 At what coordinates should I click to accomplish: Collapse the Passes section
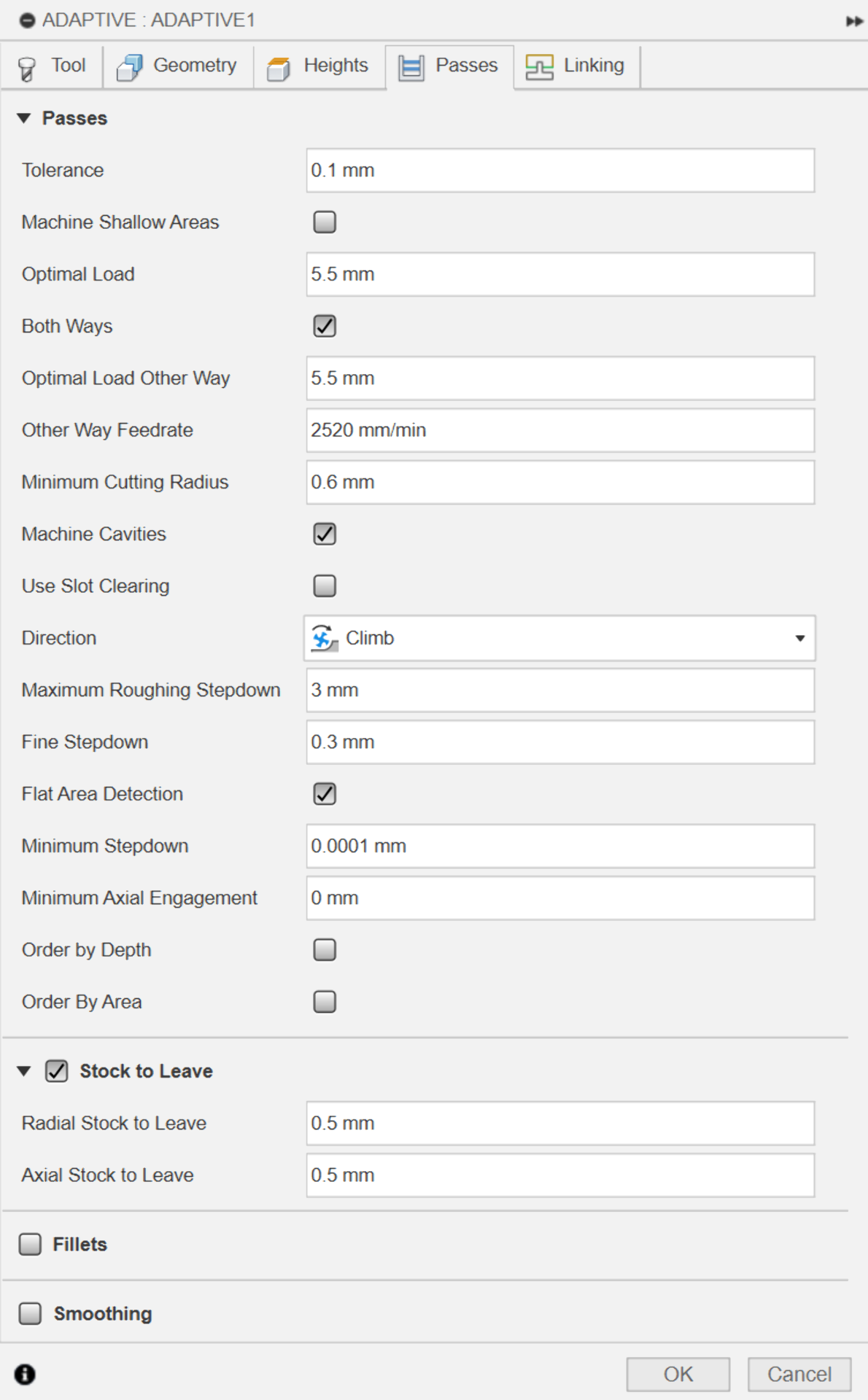point(24,118)
